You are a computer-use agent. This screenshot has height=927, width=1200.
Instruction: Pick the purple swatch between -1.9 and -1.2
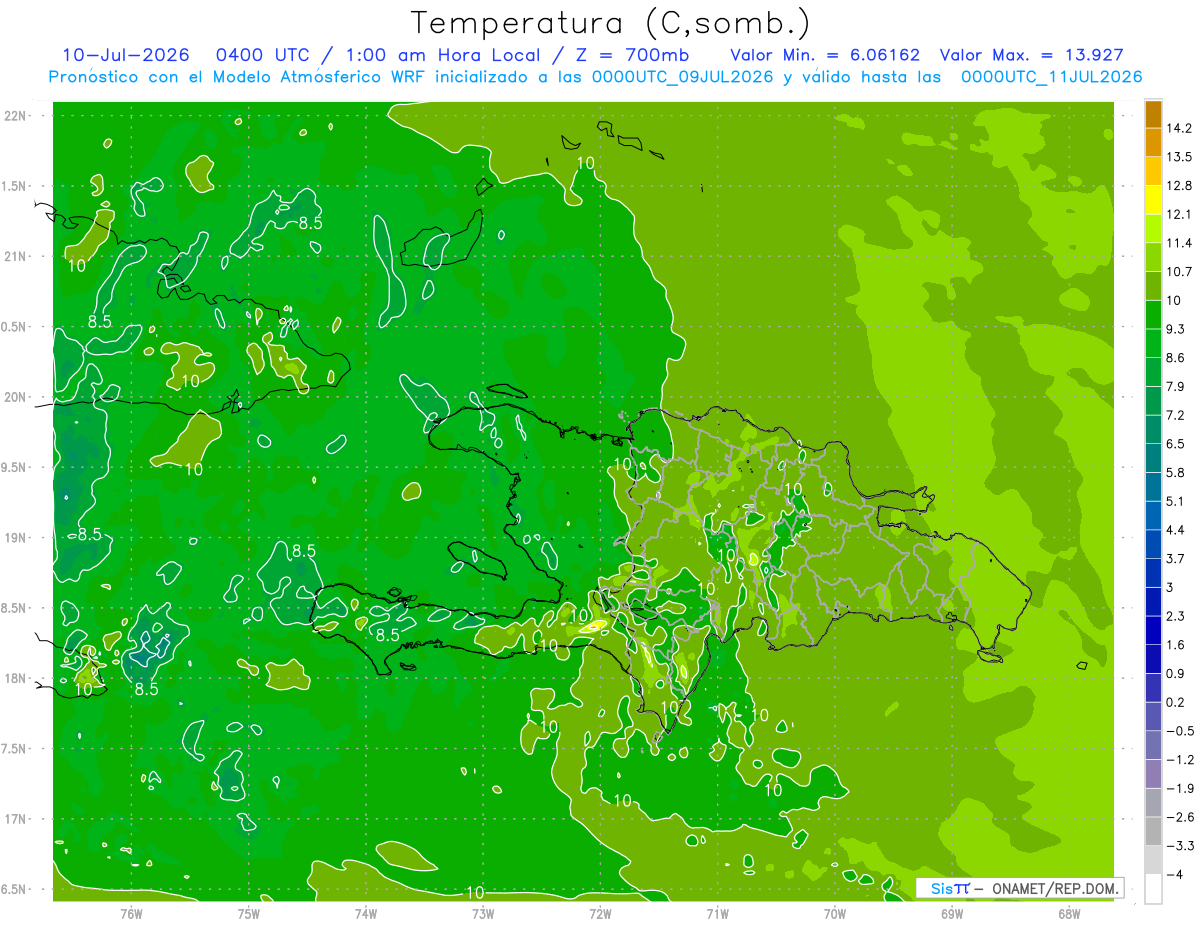click(x=1153, y=774)
